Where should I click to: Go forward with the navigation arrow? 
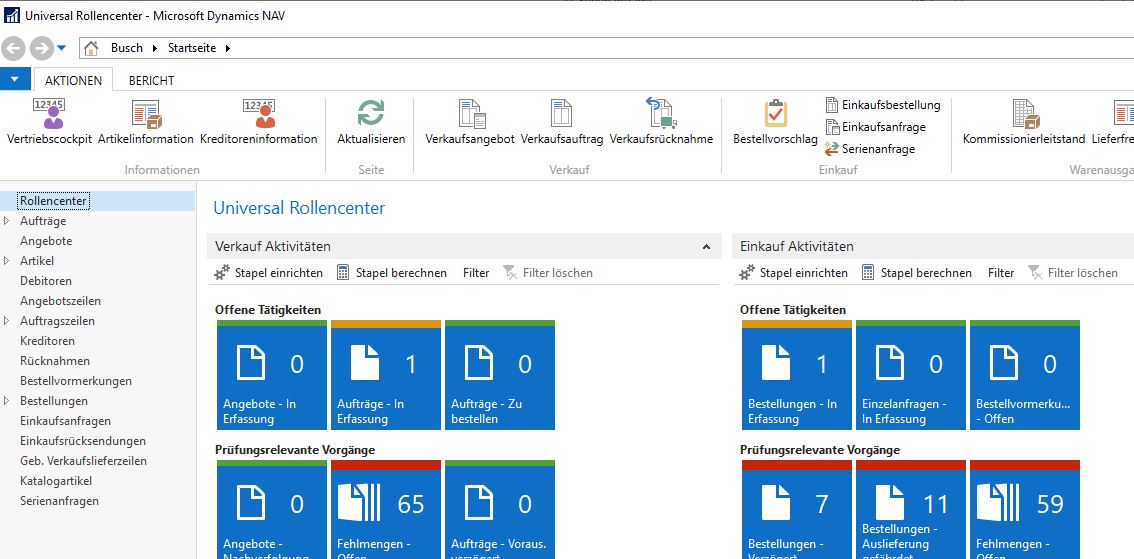coord(41,48)
